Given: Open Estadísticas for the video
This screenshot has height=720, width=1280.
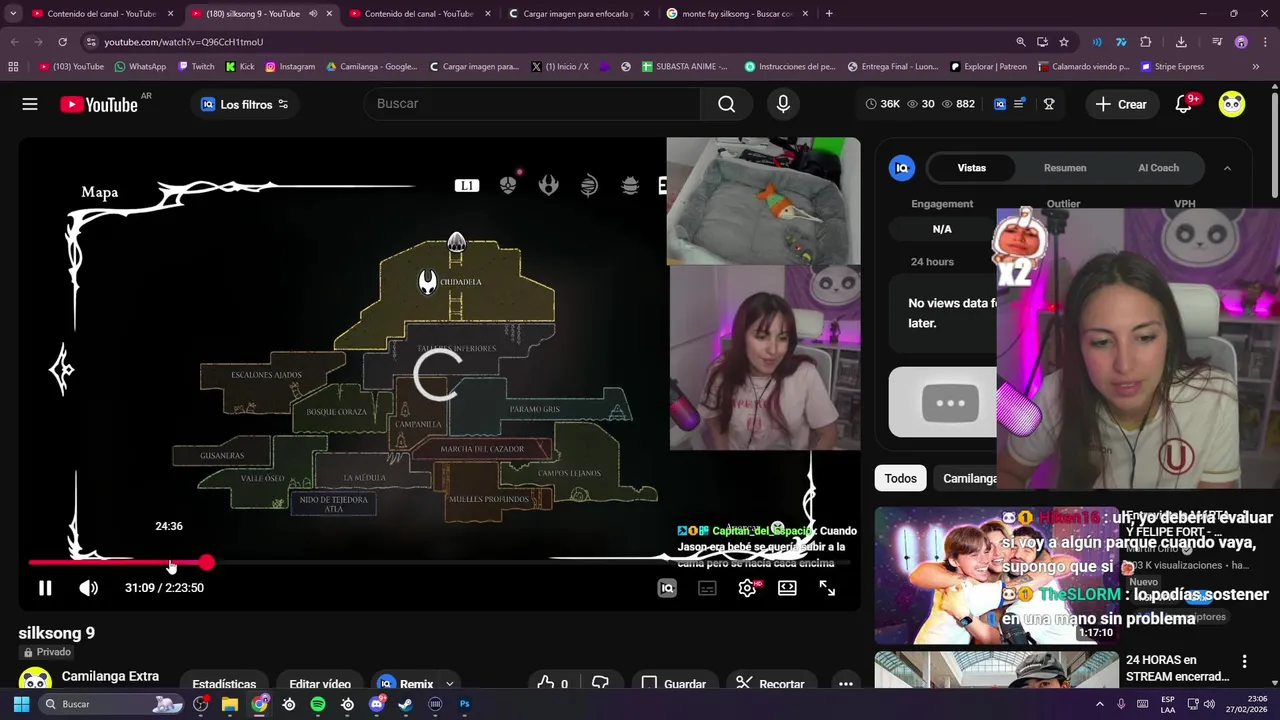Looking at the screenshot, I should (x=224, y=684).
